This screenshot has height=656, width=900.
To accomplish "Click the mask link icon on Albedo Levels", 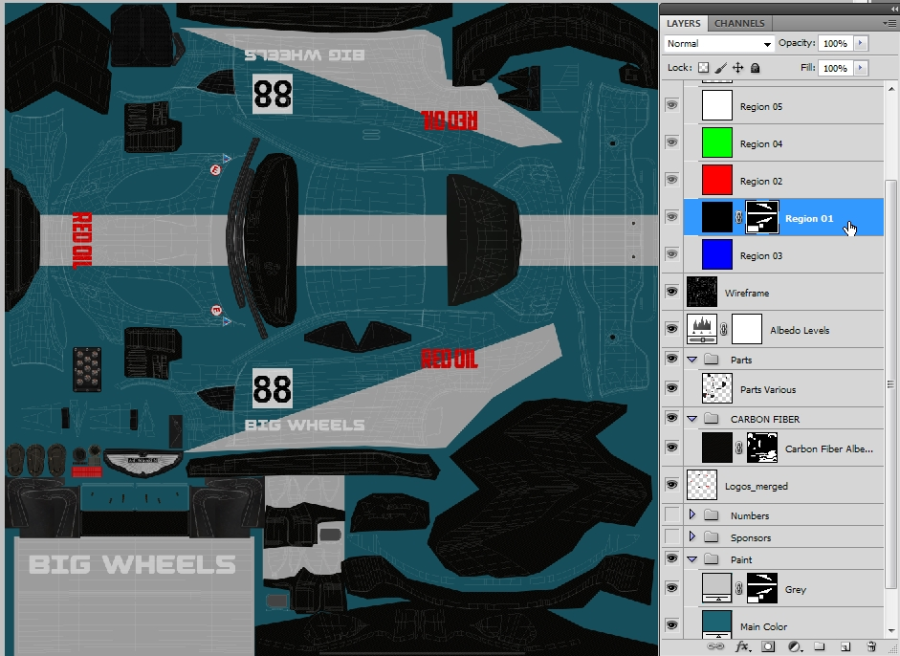I will point(724,329).
